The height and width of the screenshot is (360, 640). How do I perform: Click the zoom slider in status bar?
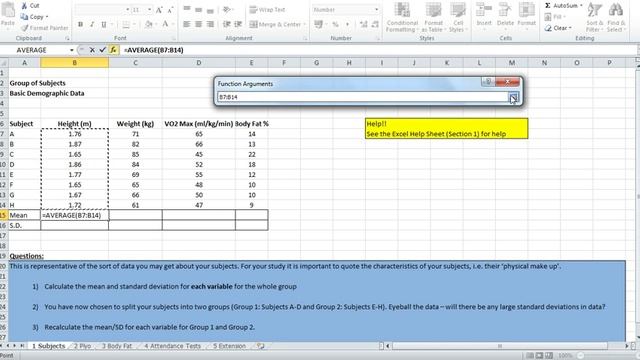pos(581,356)
